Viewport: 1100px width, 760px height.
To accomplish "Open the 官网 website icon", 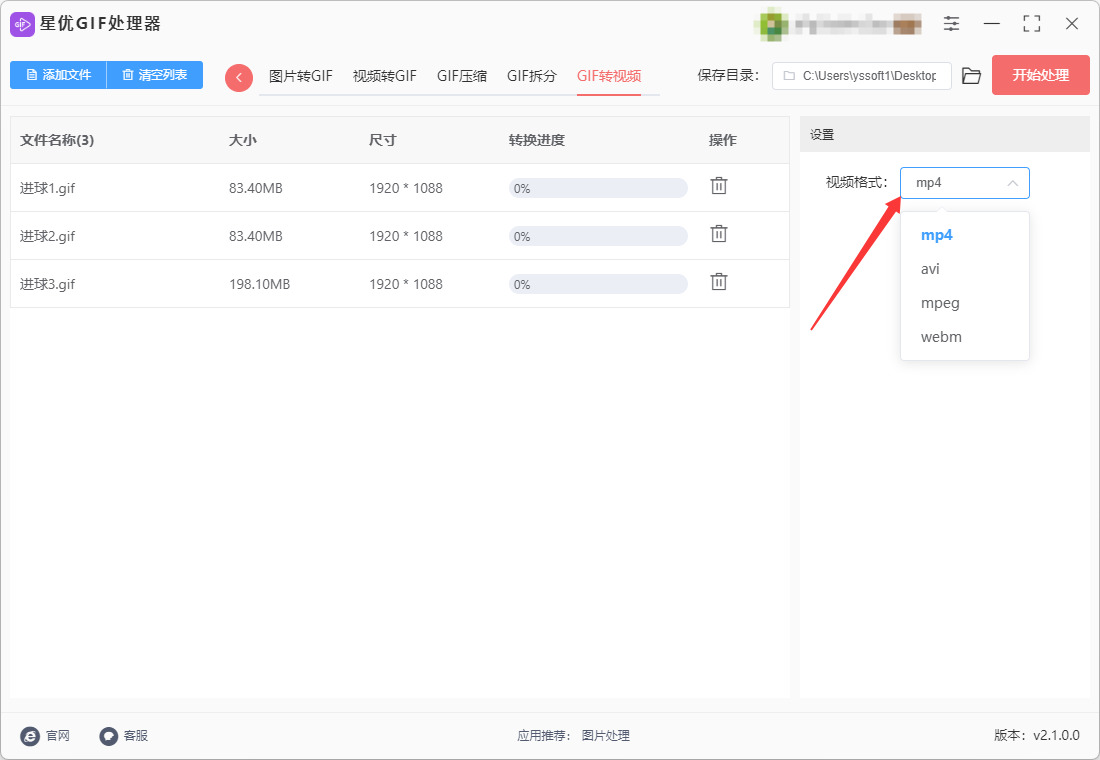I will point(30,735).
